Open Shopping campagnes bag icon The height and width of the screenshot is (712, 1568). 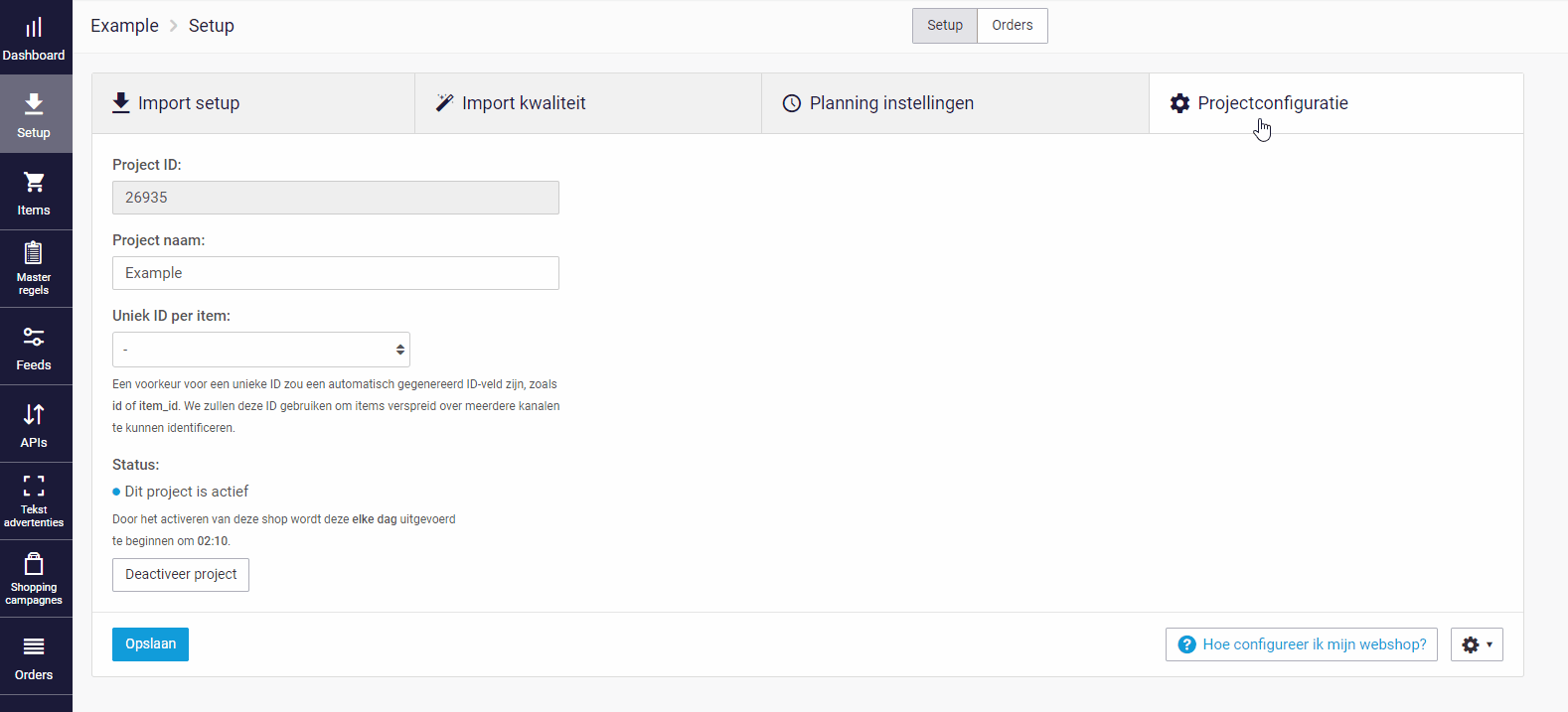pos(34,564)
